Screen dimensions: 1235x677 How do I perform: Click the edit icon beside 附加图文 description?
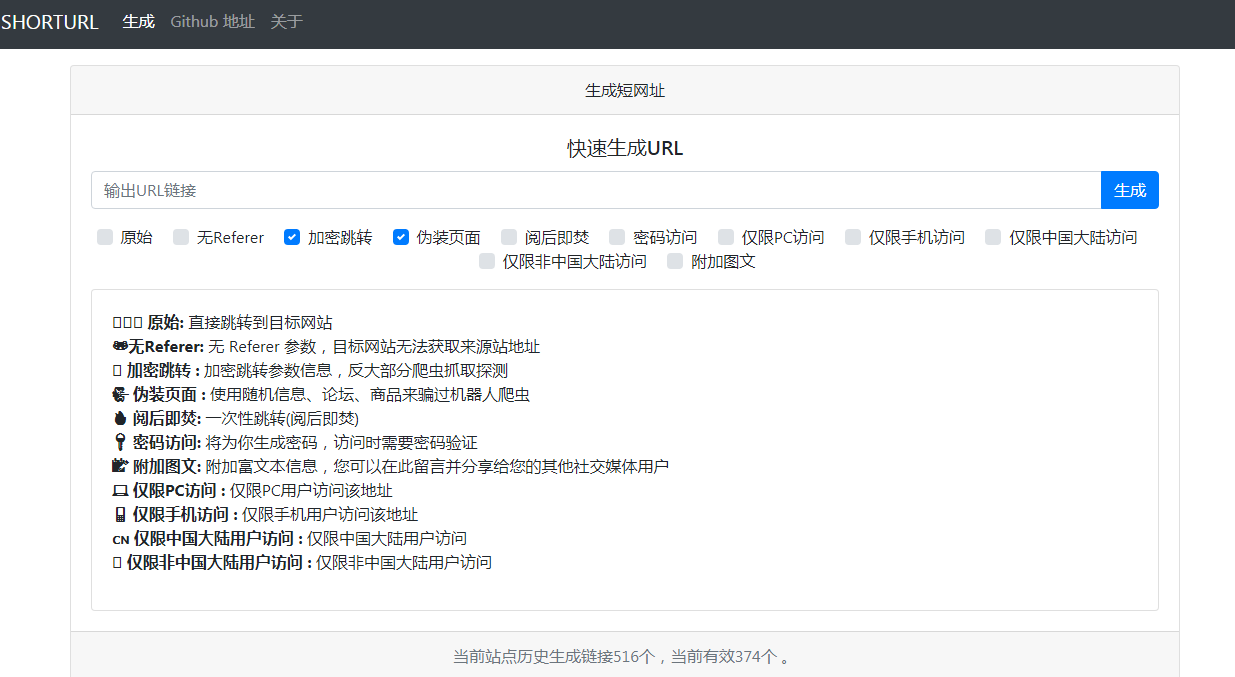click(120, 467)
